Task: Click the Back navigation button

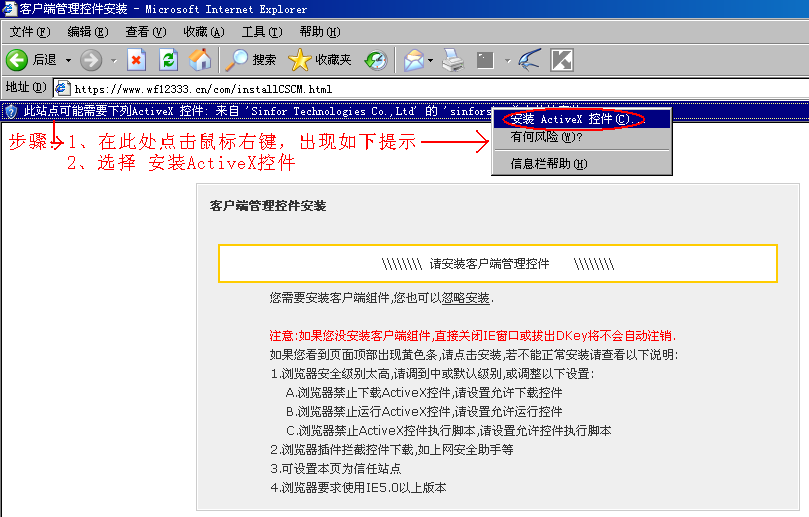Action: pos(30,60)
